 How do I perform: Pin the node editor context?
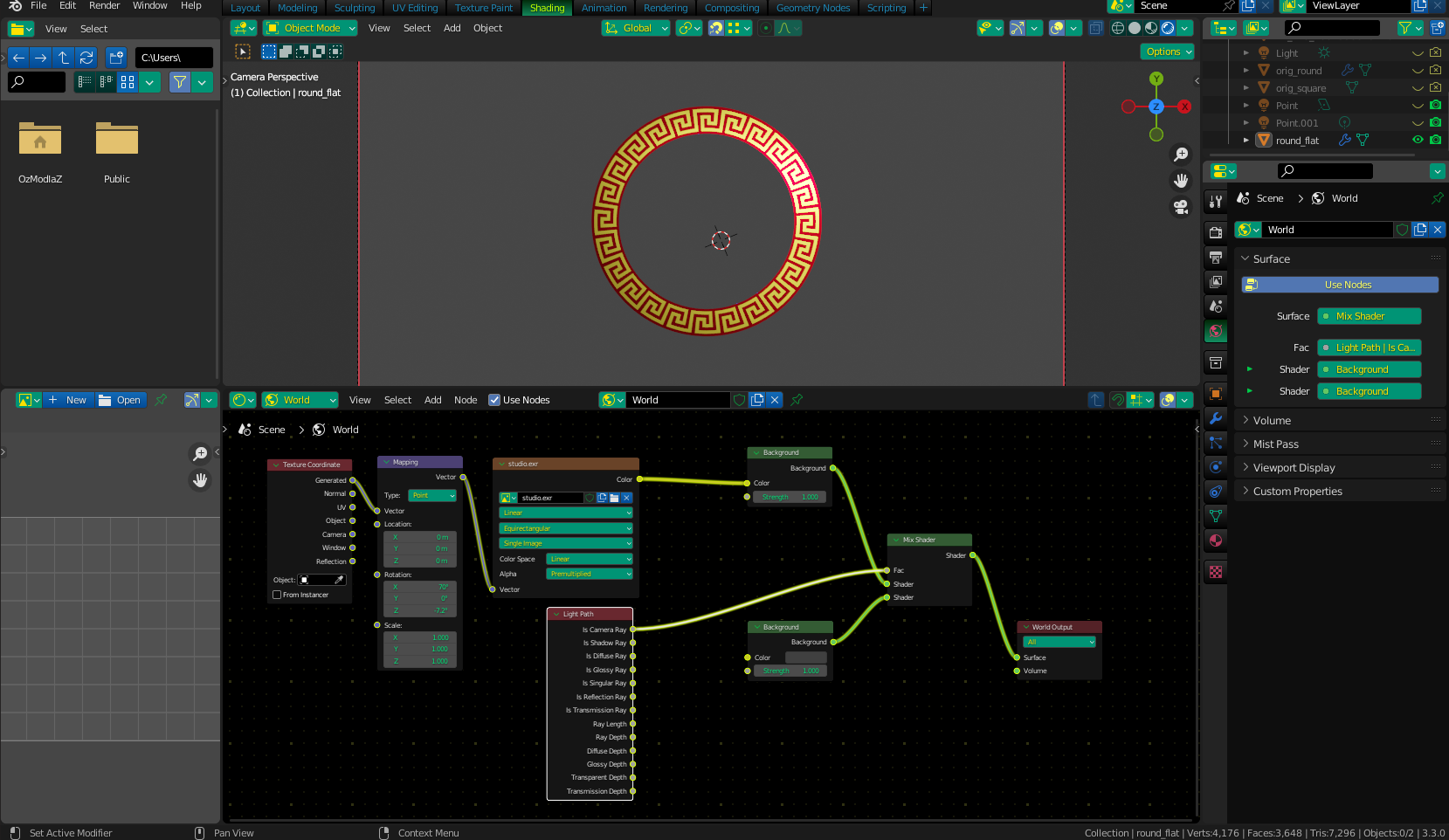click(x=797, y=400)
